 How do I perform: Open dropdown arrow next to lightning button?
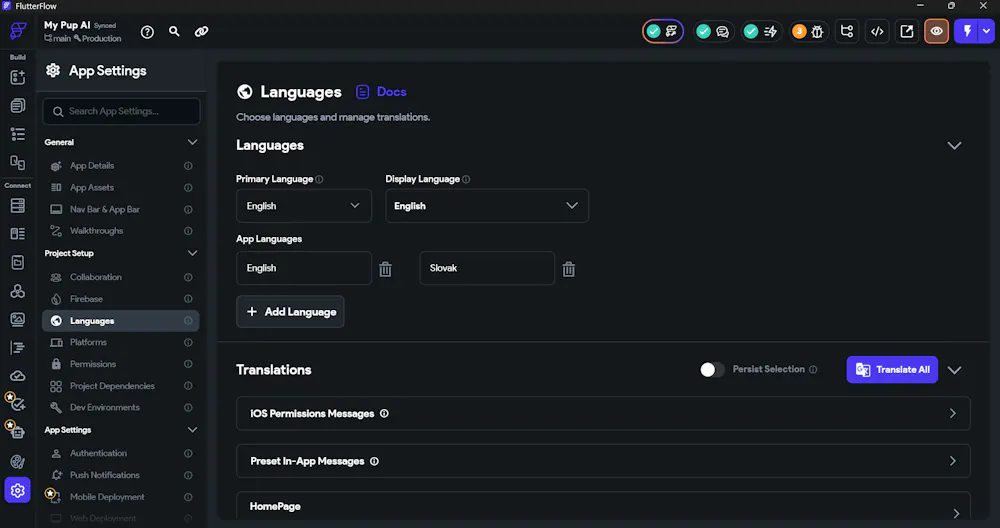(x=987, y=31)
